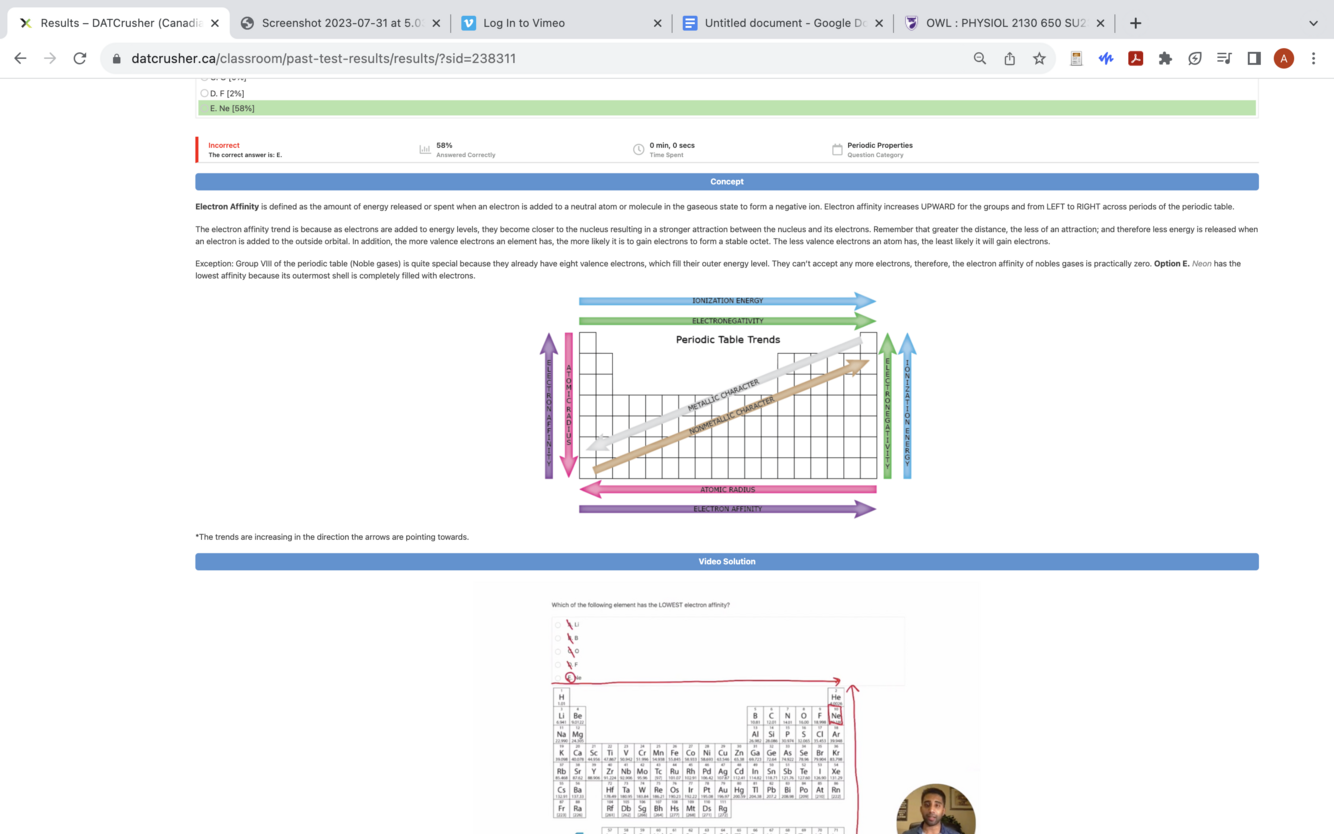Switch to Untitled document Google Docs tab
Screen dimensions: 1334x834
pos(782,23)
